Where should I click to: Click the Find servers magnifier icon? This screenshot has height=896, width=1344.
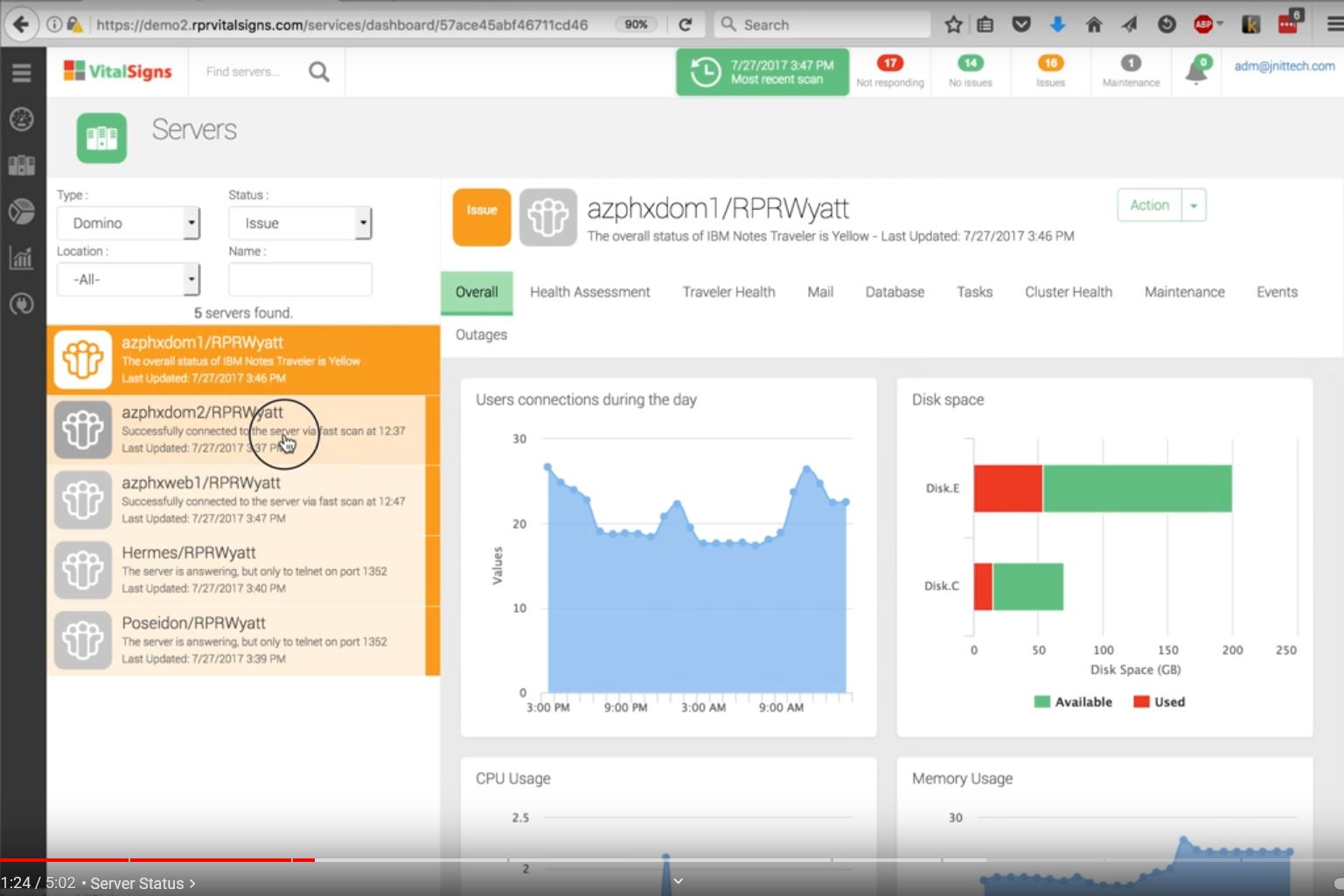tap(319, 72)
